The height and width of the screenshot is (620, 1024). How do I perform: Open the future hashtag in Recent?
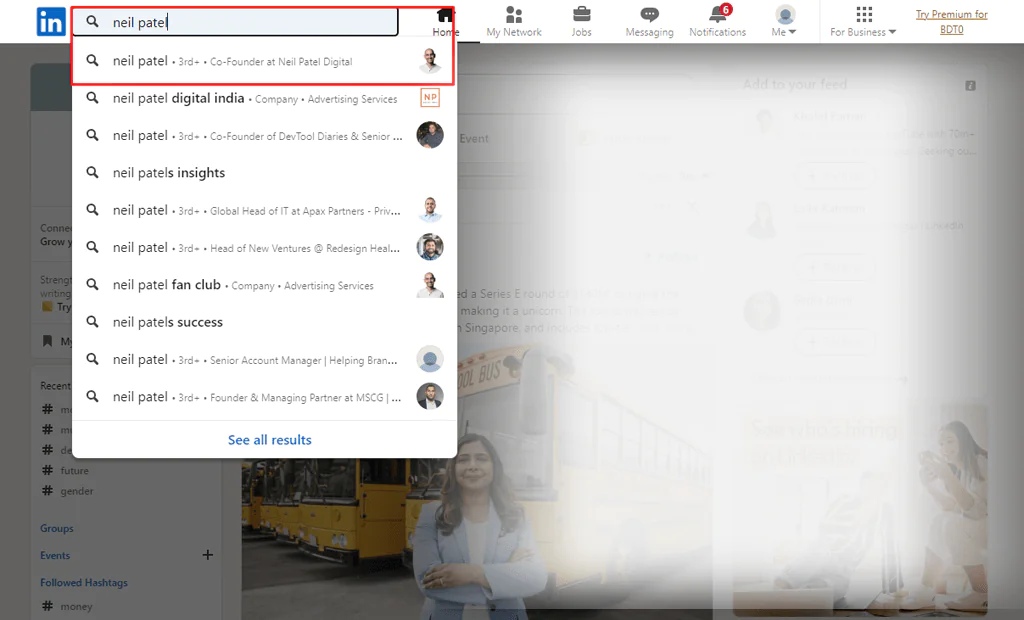74,470
